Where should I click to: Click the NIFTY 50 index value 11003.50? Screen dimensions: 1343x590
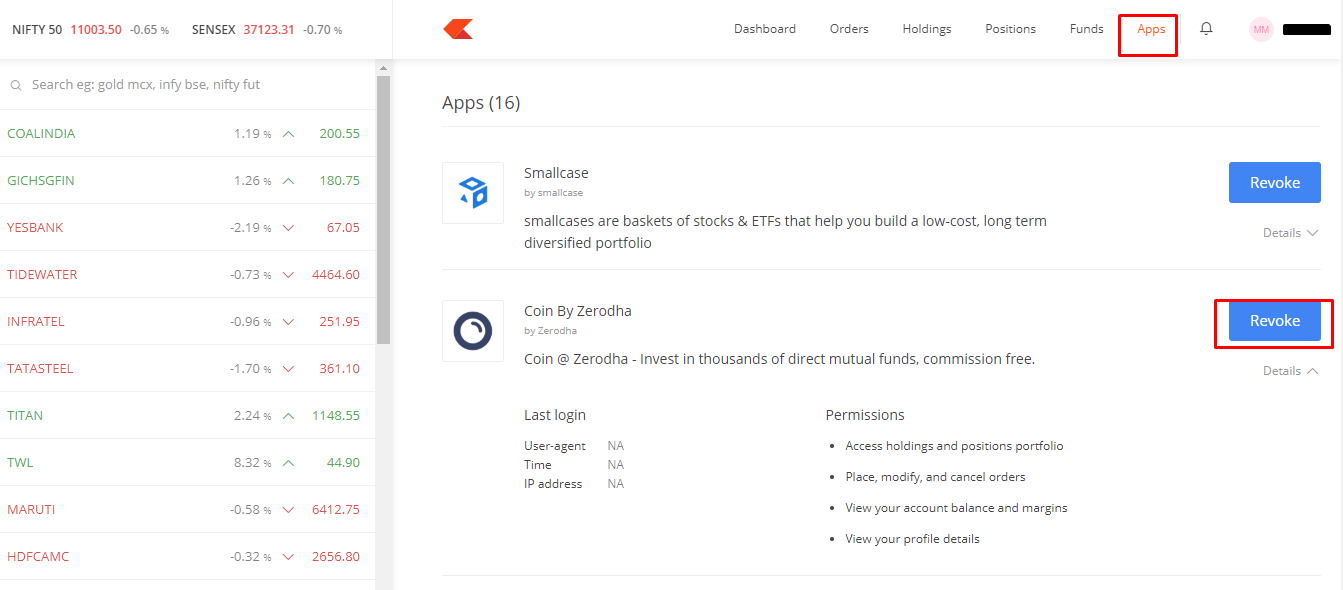[96, 30]
